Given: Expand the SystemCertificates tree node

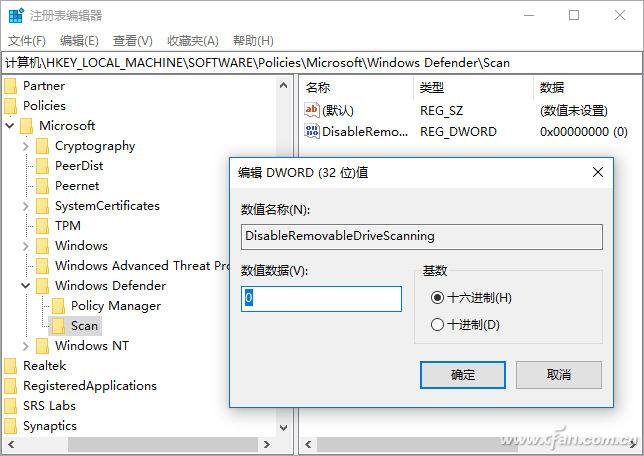Looking at the screenshot, I should (26, 206).
